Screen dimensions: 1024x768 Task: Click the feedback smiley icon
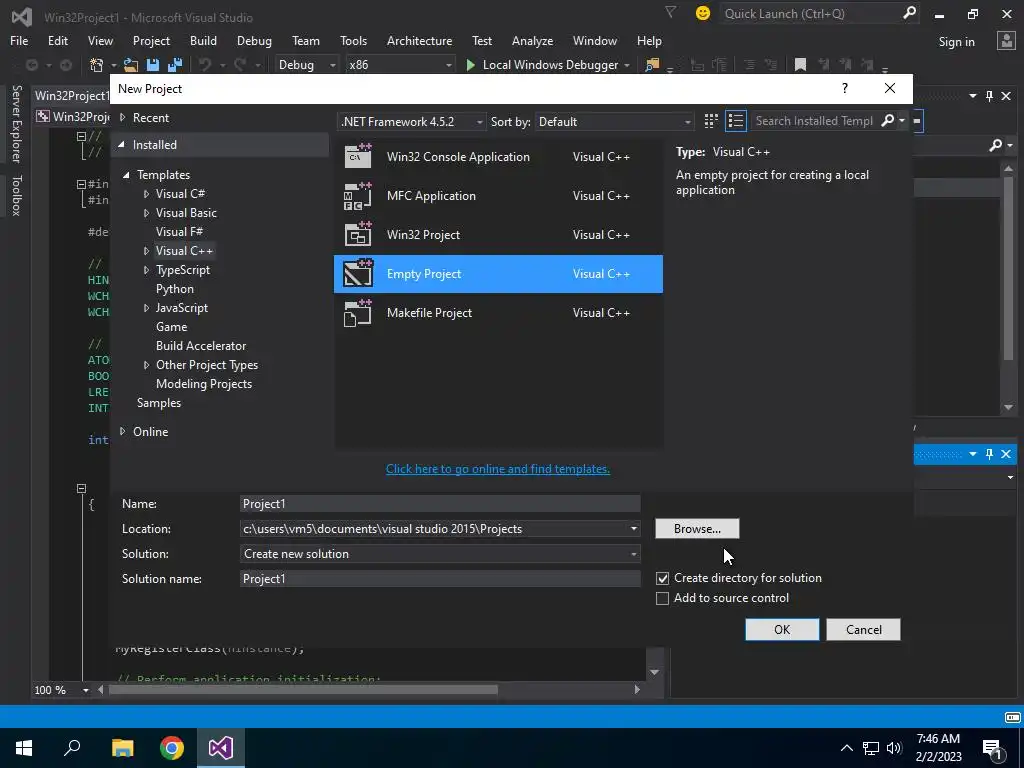pos(703,13)
